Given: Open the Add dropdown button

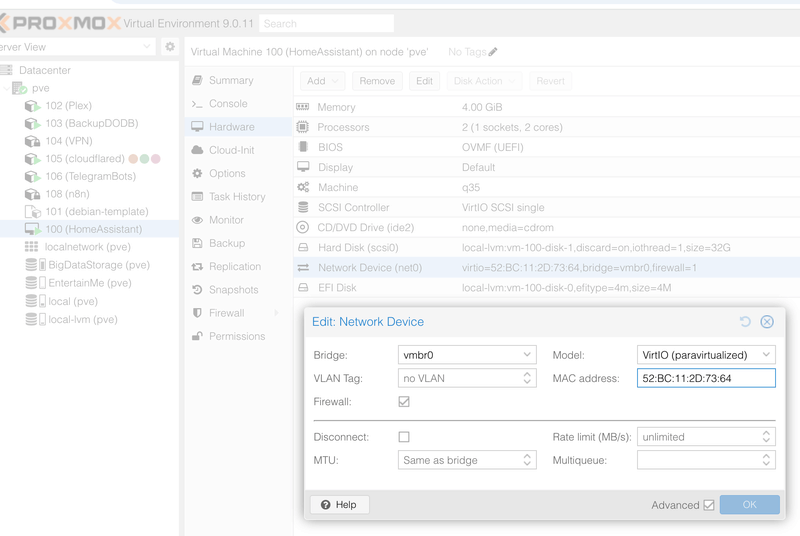Looking at the screenshot, I should 322,81.
